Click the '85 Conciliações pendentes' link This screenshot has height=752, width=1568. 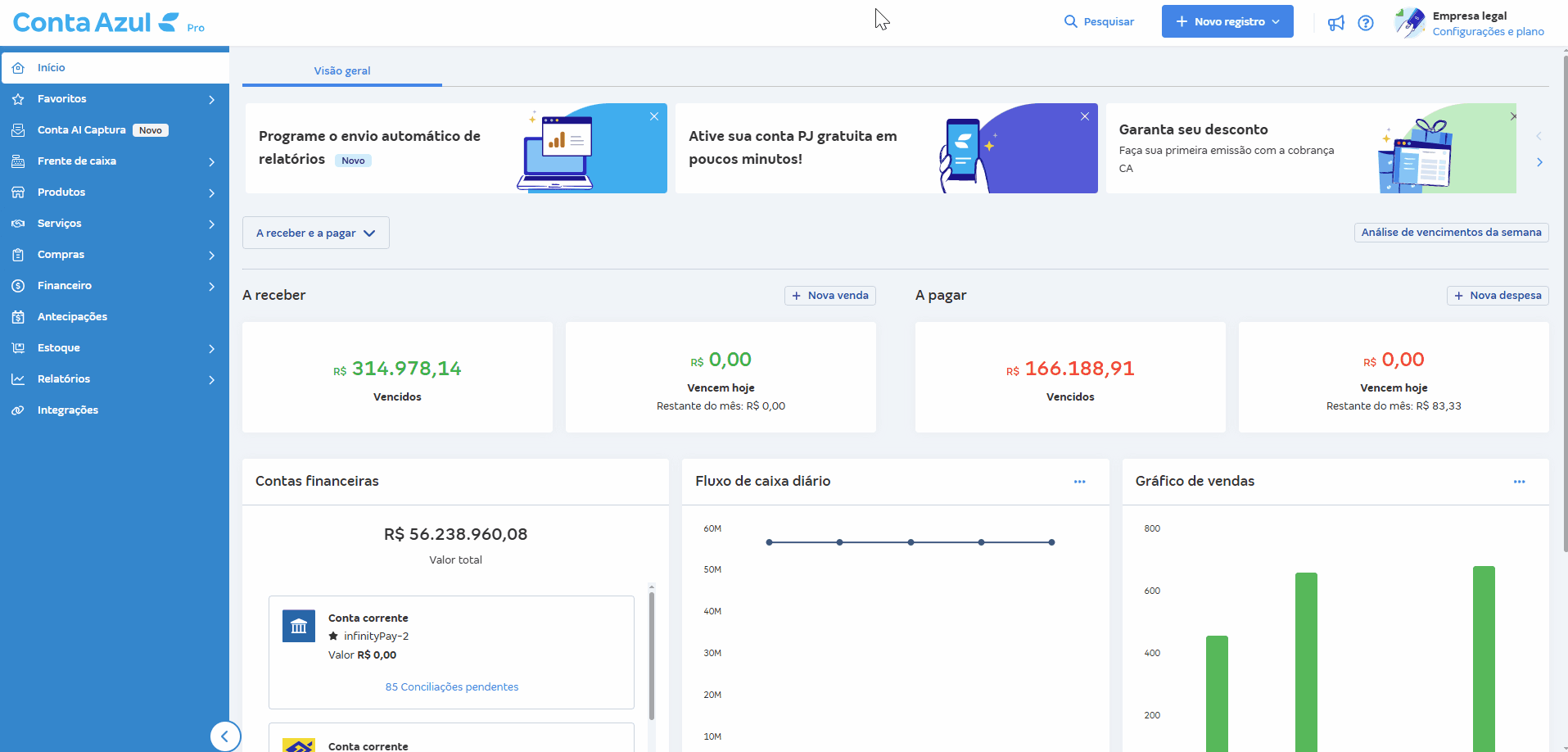[451, 686]
